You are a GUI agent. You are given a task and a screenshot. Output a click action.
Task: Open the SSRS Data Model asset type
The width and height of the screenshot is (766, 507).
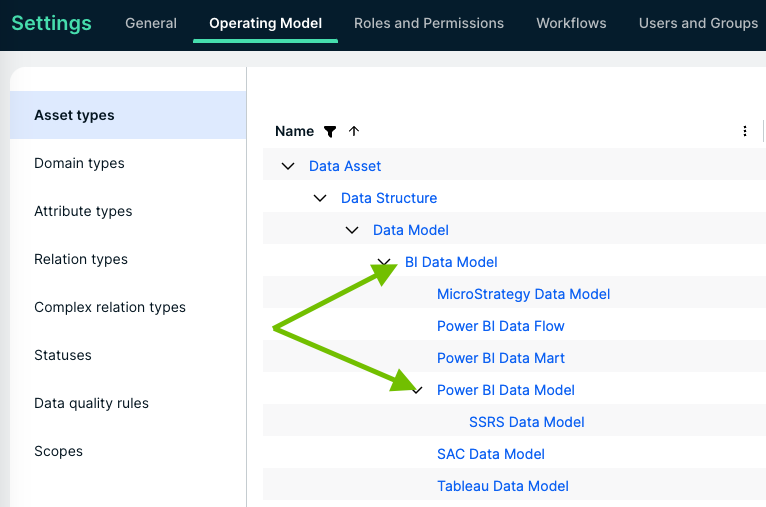(x=526, y=422)
